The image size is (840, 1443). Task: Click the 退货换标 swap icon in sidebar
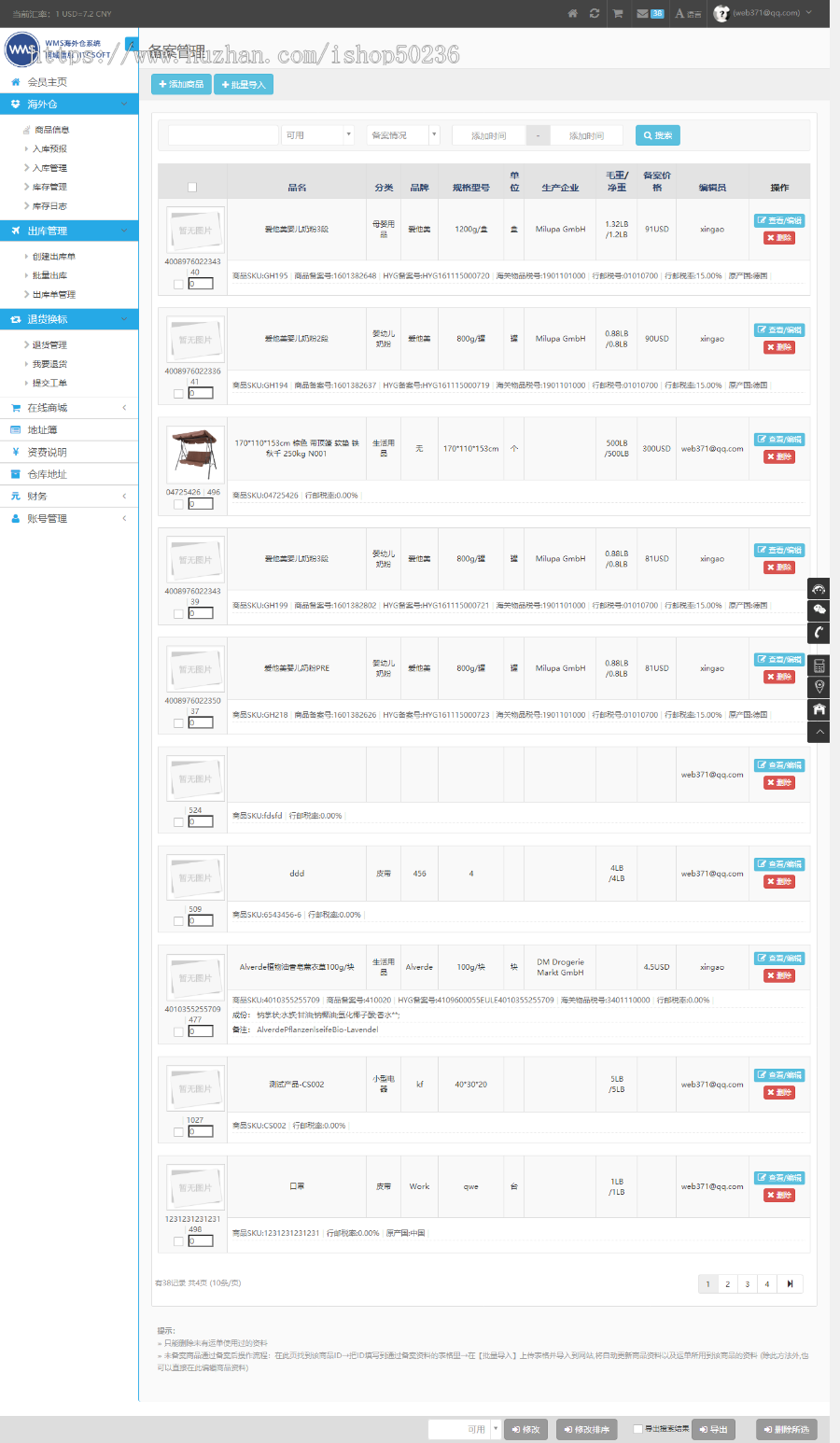(16, 319)
